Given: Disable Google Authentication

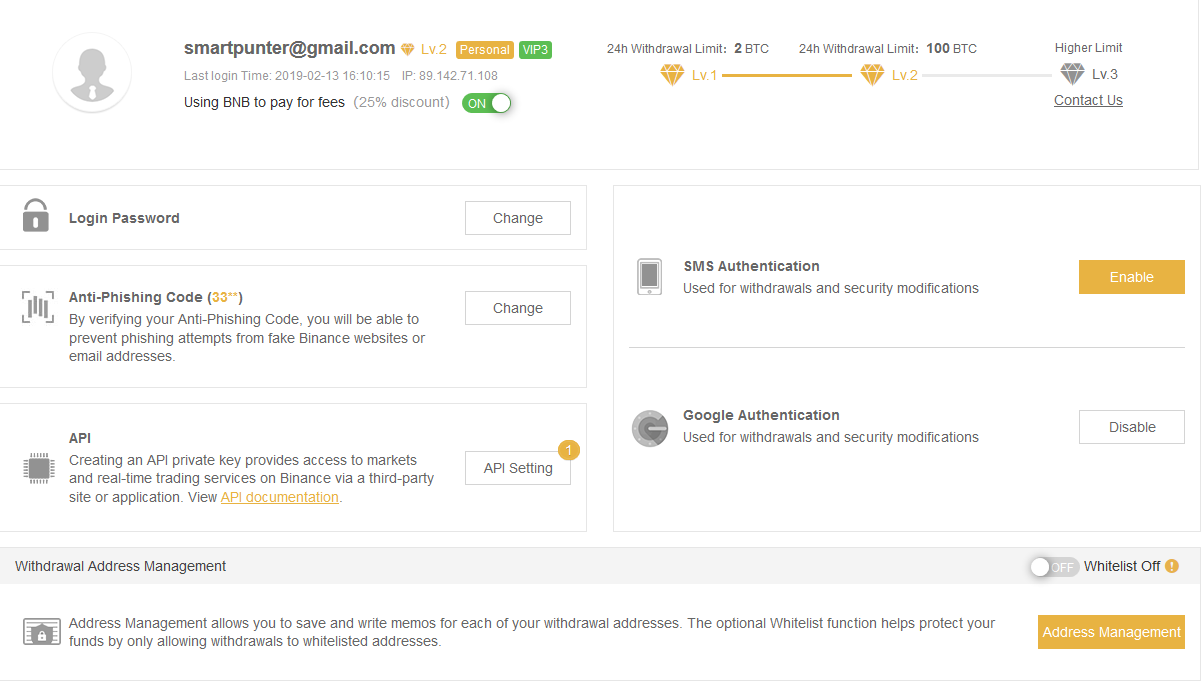Looking at the screenshot, I should coord(1132,427).
